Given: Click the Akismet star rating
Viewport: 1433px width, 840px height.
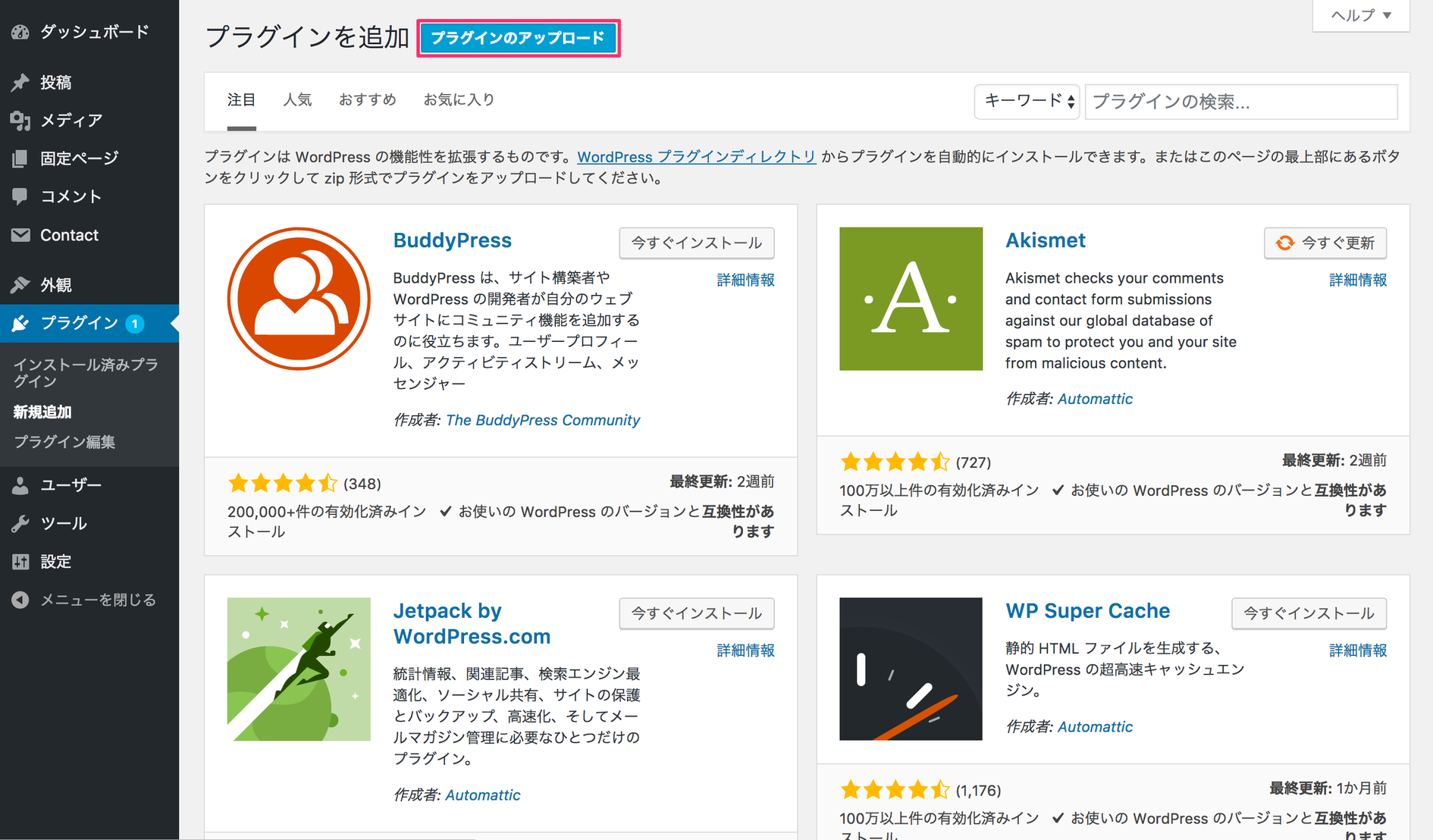Looking at the screenshot, I should (x=895, y=462).
